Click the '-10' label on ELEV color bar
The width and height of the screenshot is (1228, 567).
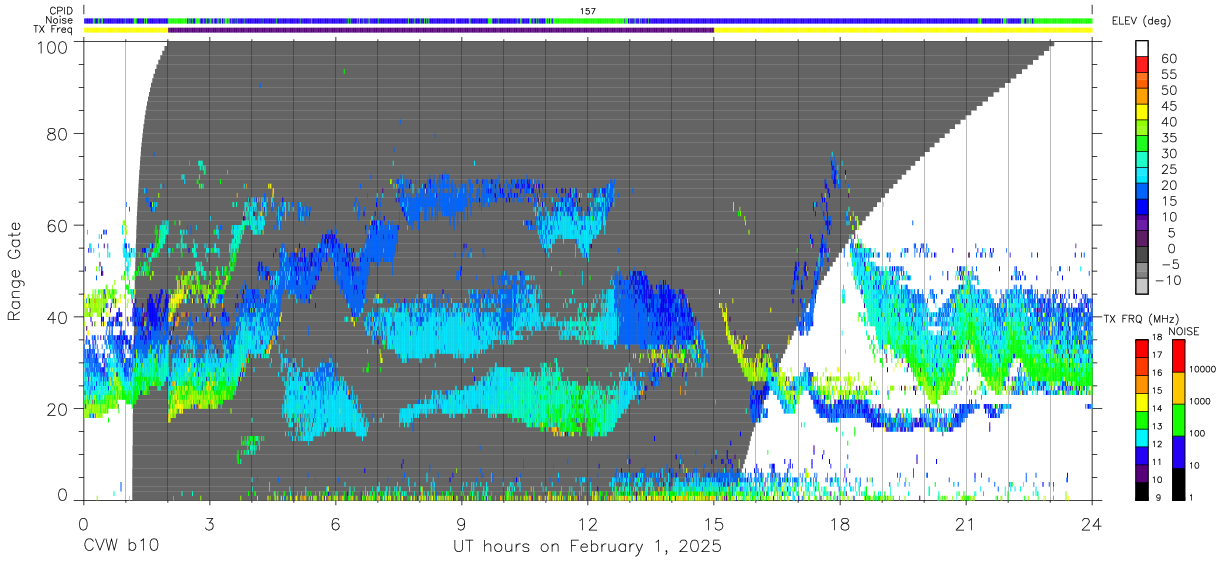[1169, 280]
